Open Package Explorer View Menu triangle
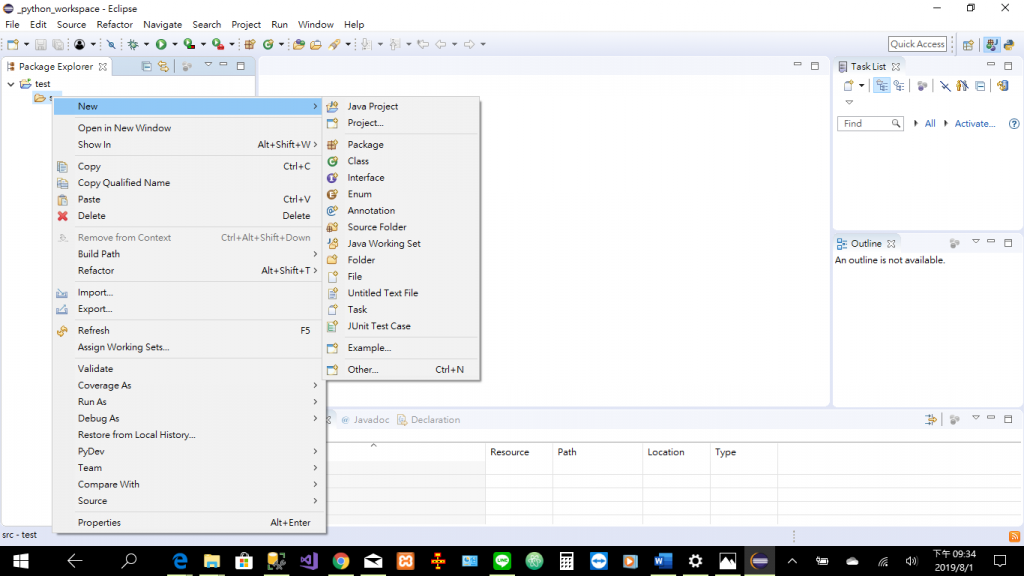 pos(208,65)
